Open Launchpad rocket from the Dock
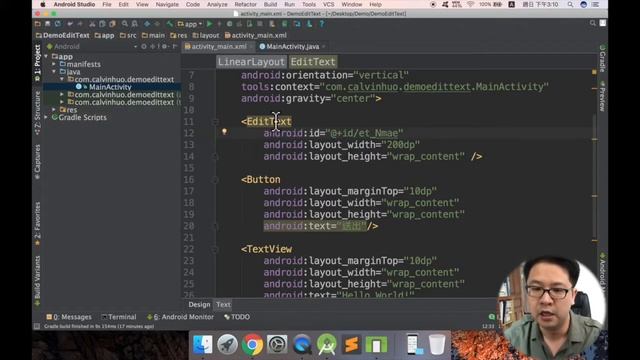Screen dimensions: 640x360 (227, 344)
